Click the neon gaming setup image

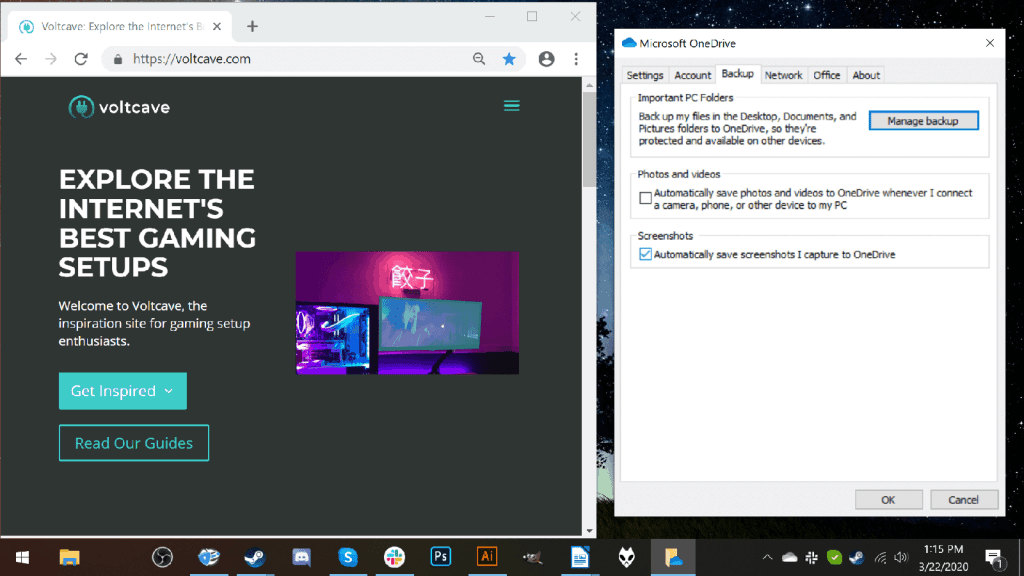tap(408, 313)
